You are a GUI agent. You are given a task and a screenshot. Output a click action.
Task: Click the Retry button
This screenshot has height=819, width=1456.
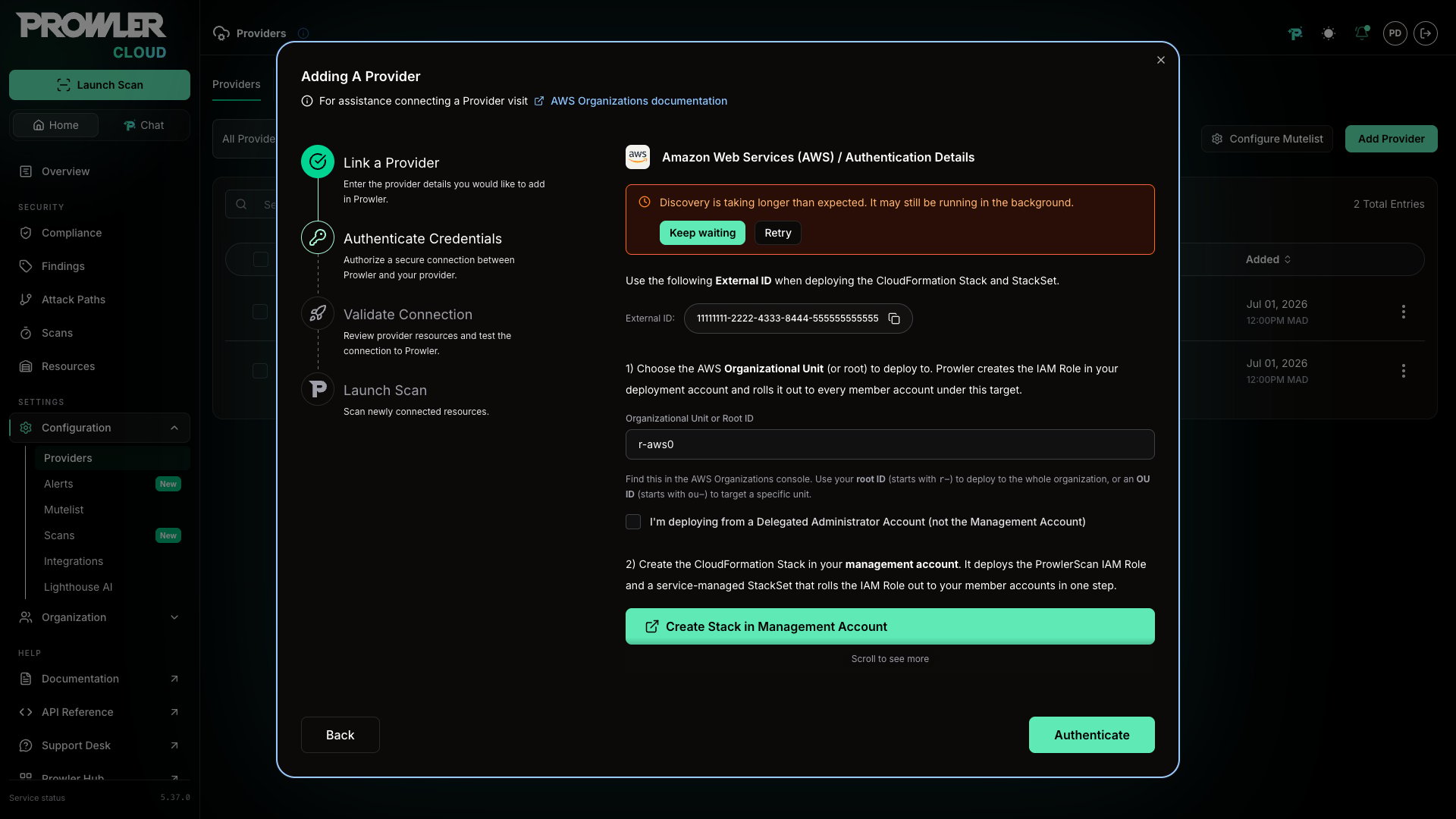click(778, 233)
